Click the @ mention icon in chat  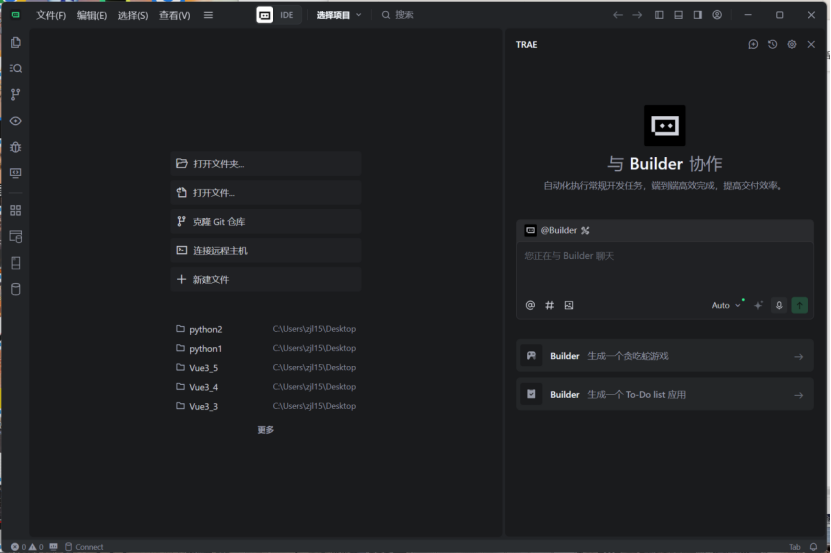(530, 305)
